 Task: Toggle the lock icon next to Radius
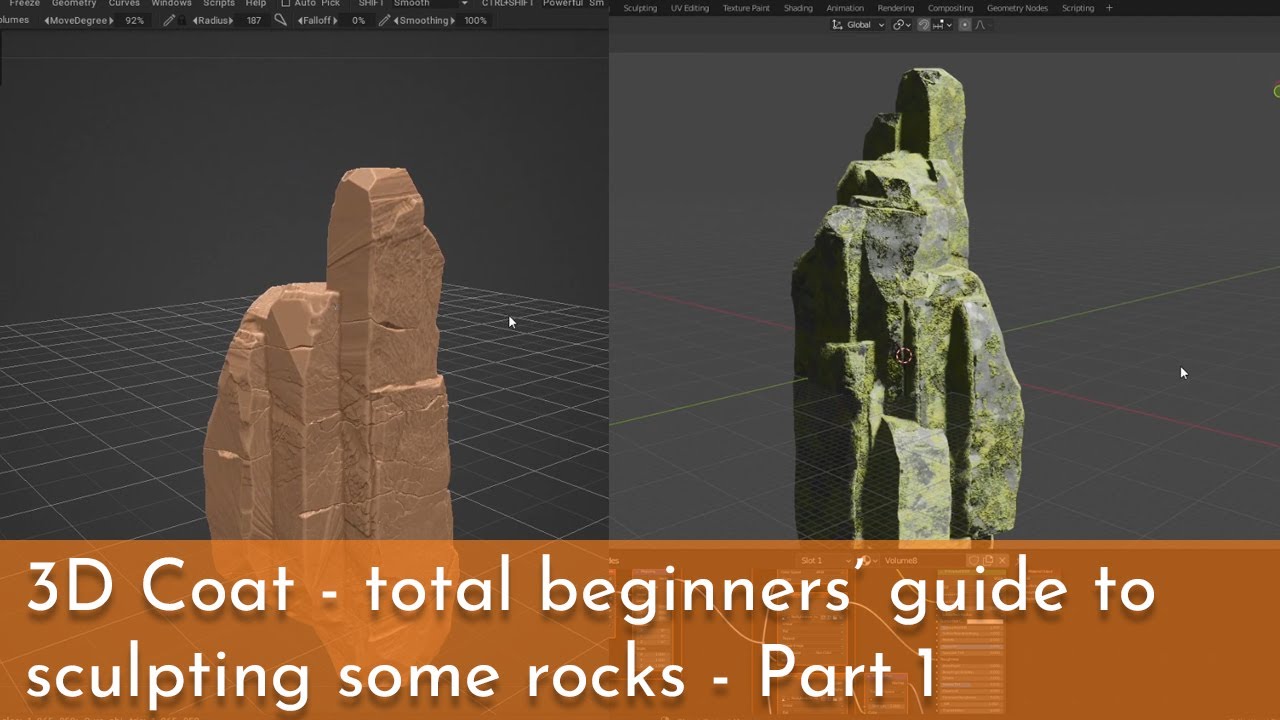pyautogui.click(x=181, y=21)
